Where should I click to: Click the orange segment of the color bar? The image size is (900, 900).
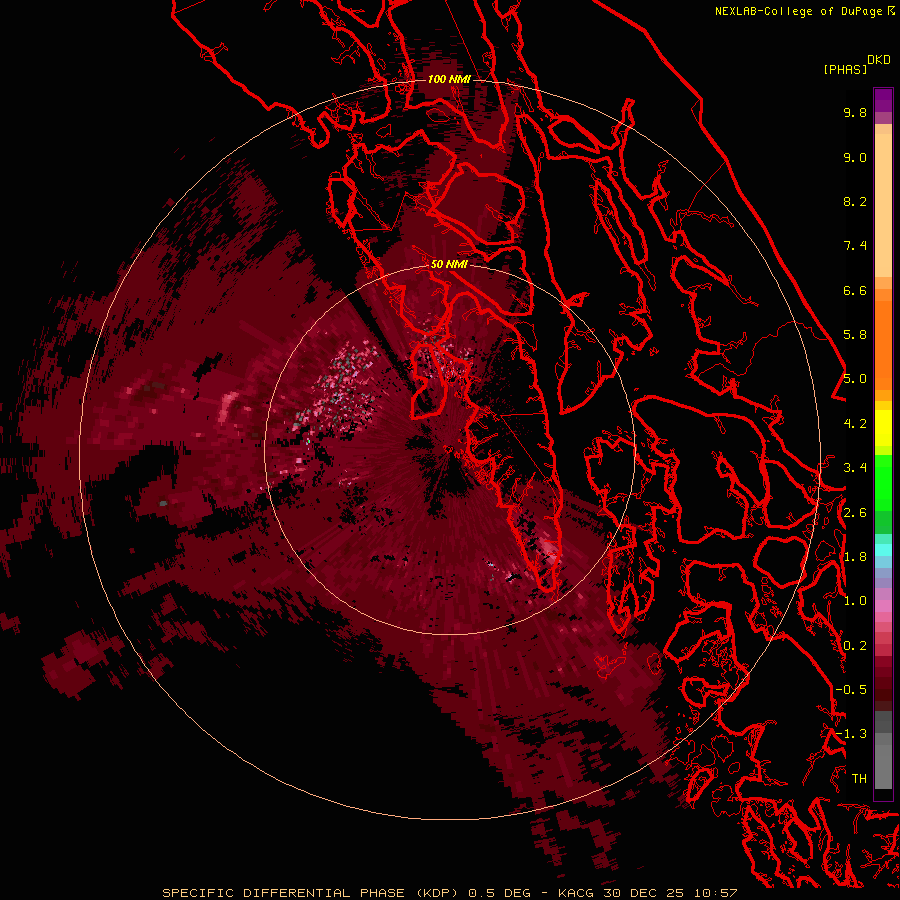click(x=883, y=344)
